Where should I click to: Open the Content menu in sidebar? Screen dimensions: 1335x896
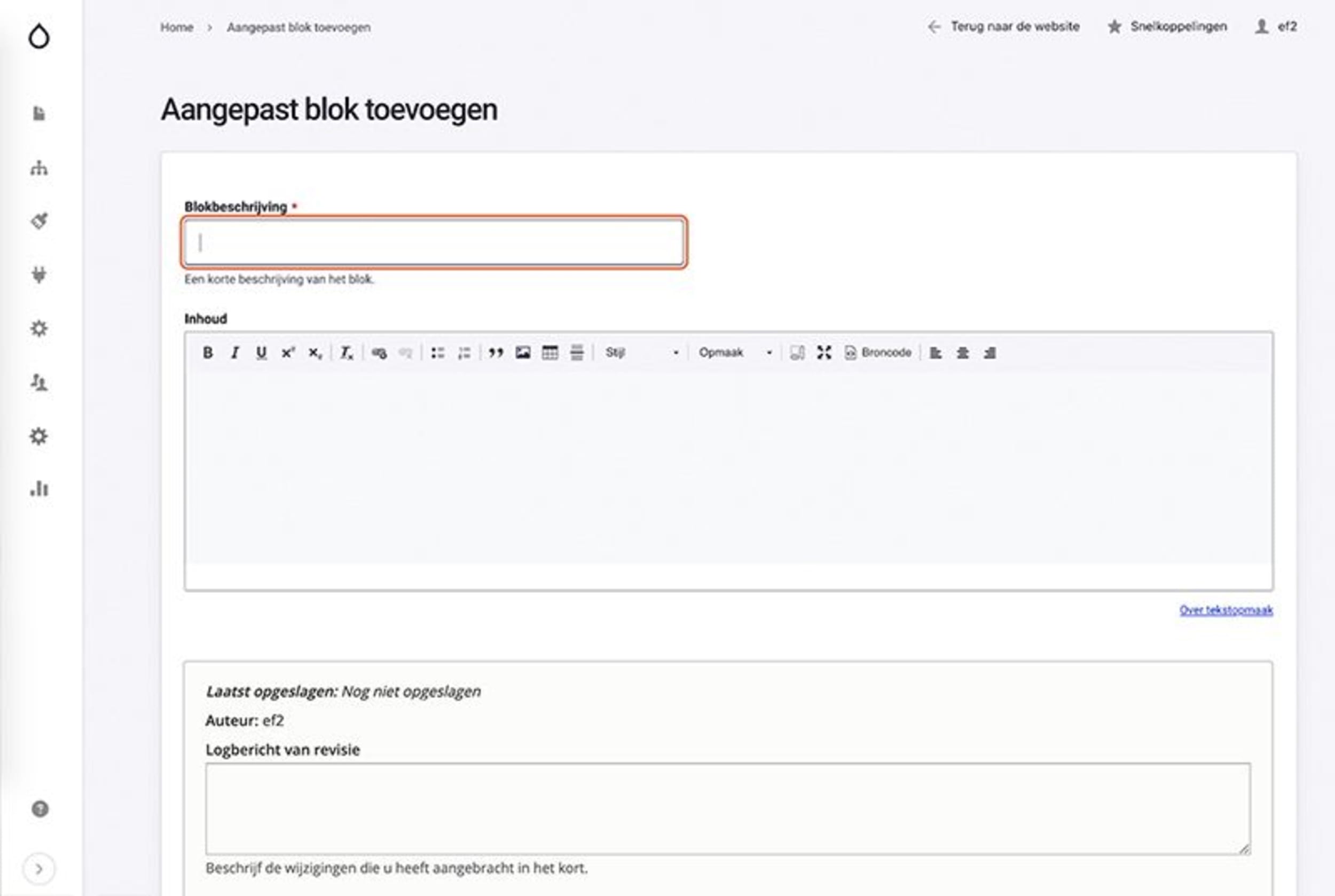[39, 113]
